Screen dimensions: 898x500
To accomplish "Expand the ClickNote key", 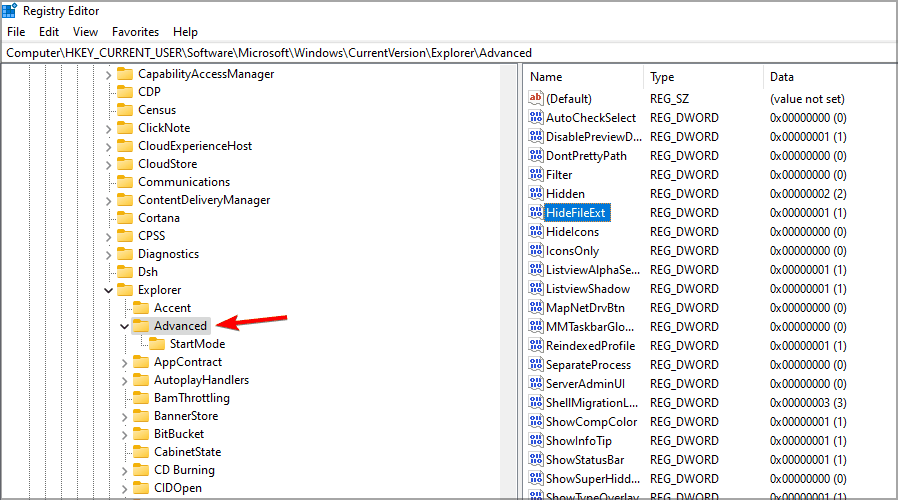I will [108, 129].
